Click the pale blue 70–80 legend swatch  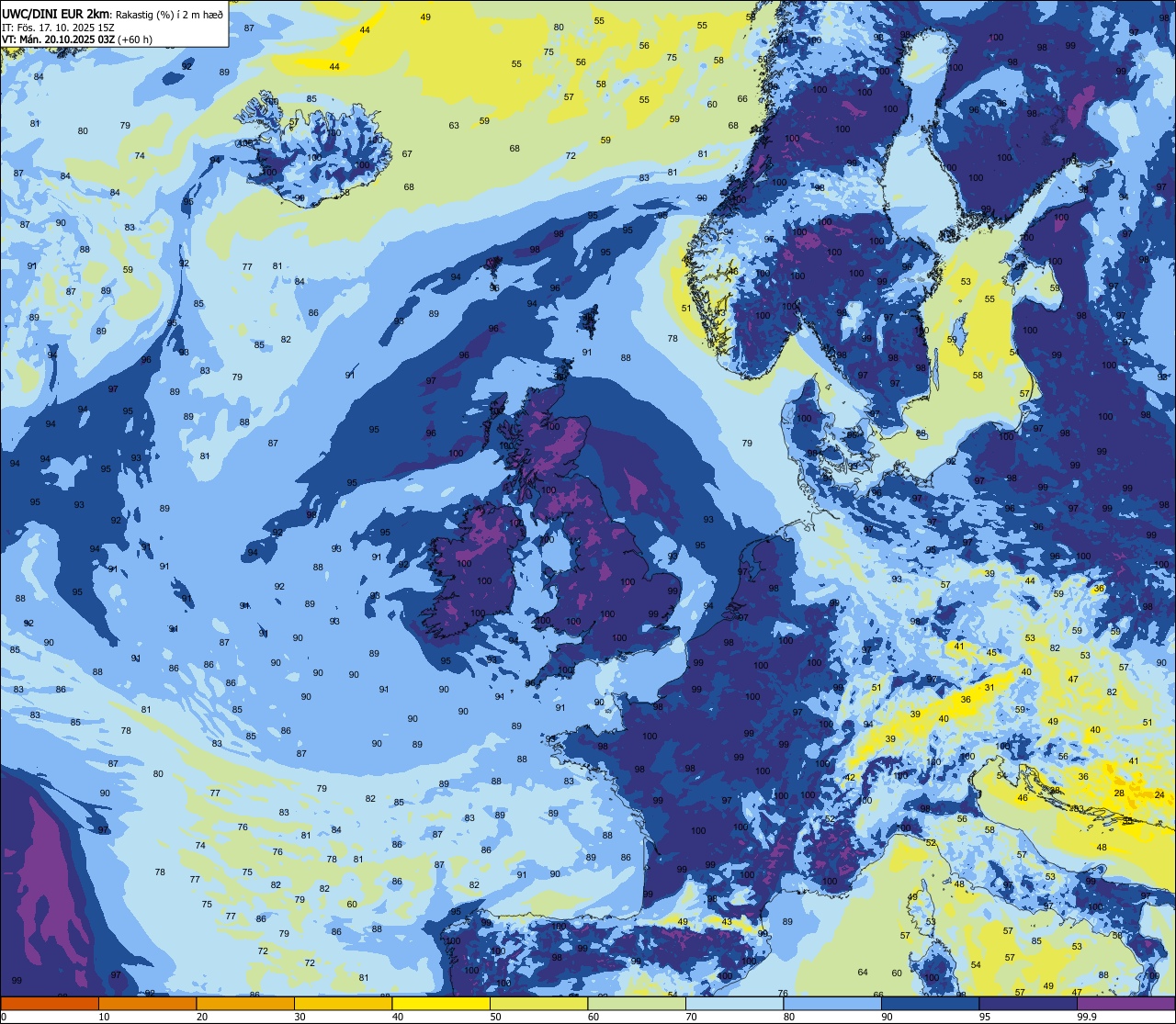pyautogui.click(x=735, y=1004)
